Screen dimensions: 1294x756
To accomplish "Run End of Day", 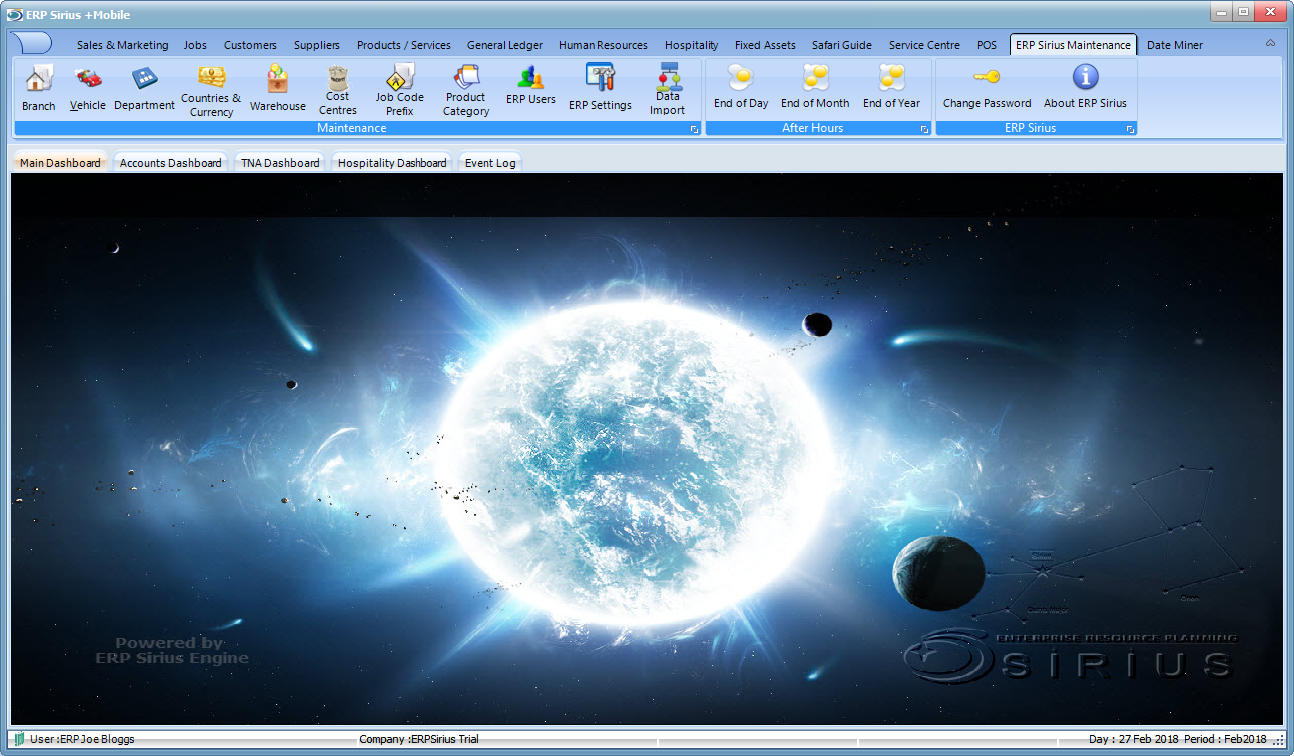I will click(741, 87).
